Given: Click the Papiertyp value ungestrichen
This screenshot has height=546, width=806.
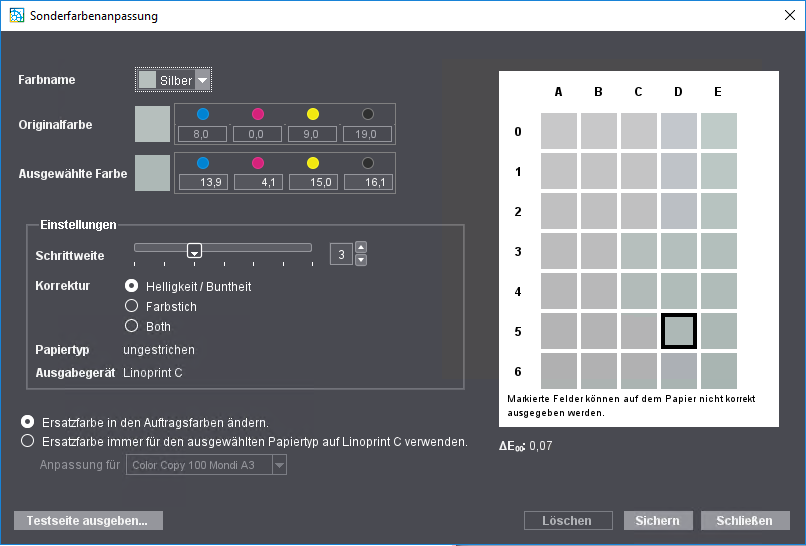Looking at the screenshot, I should tap(159, 350).
